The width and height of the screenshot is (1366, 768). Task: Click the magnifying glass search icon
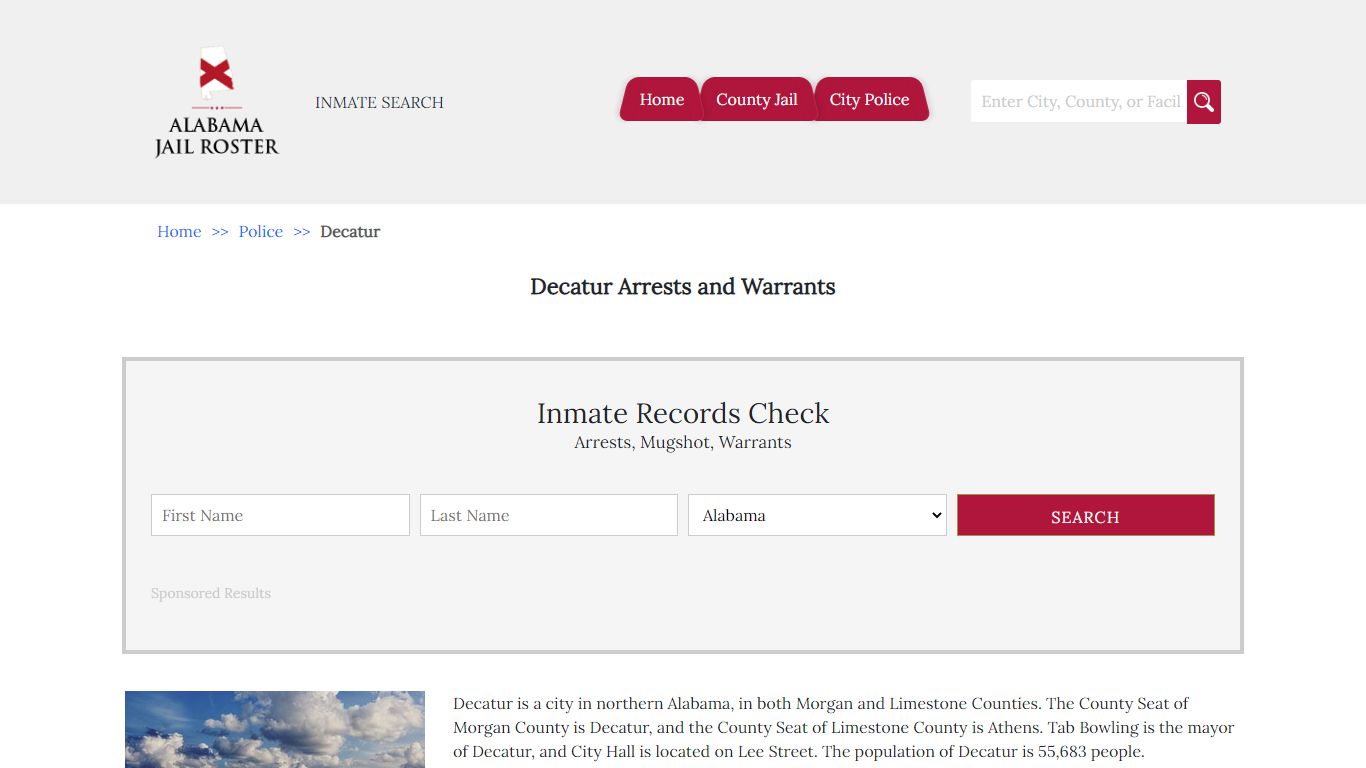1204,102
